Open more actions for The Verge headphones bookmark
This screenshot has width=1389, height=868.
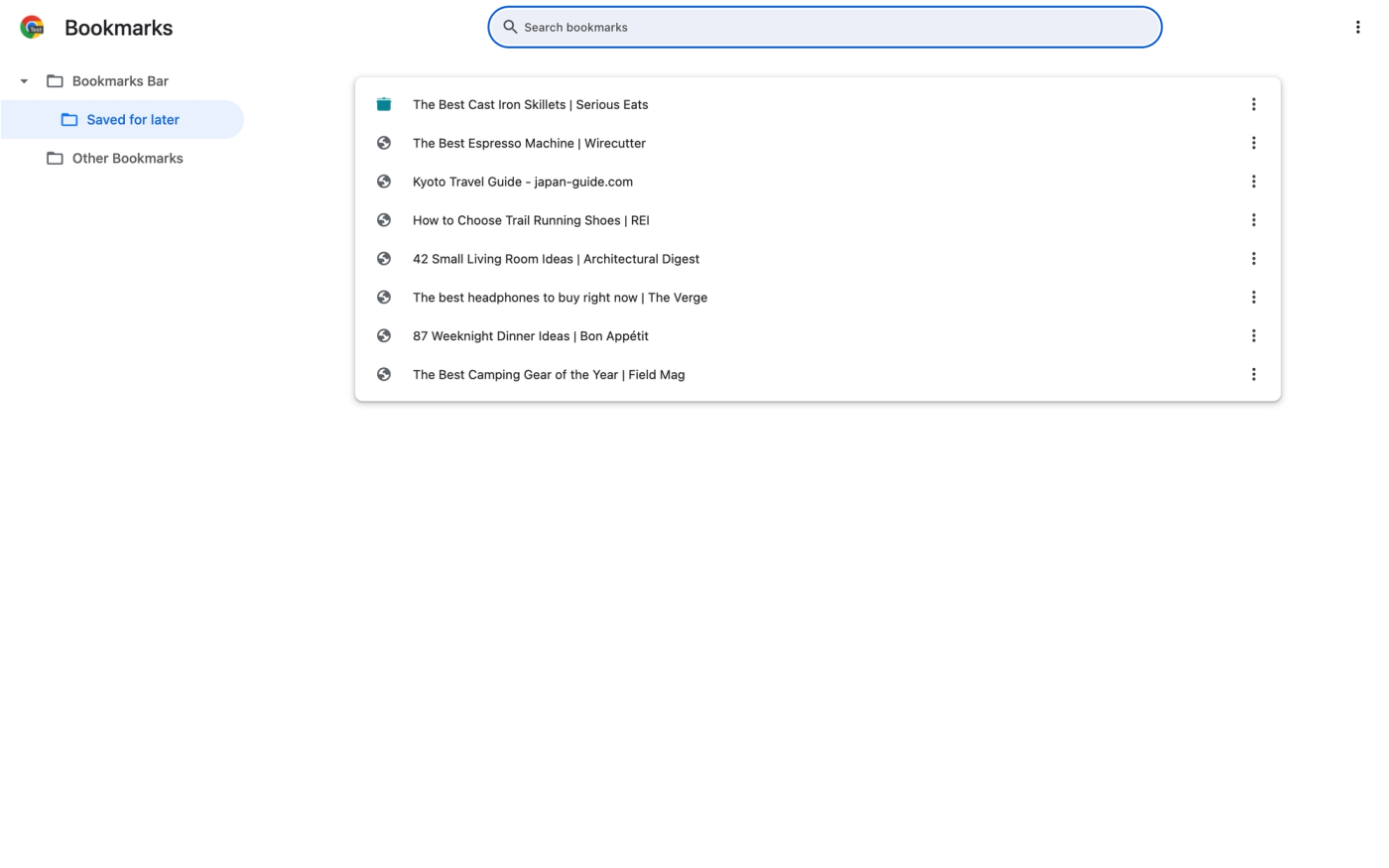[1253, 298]
